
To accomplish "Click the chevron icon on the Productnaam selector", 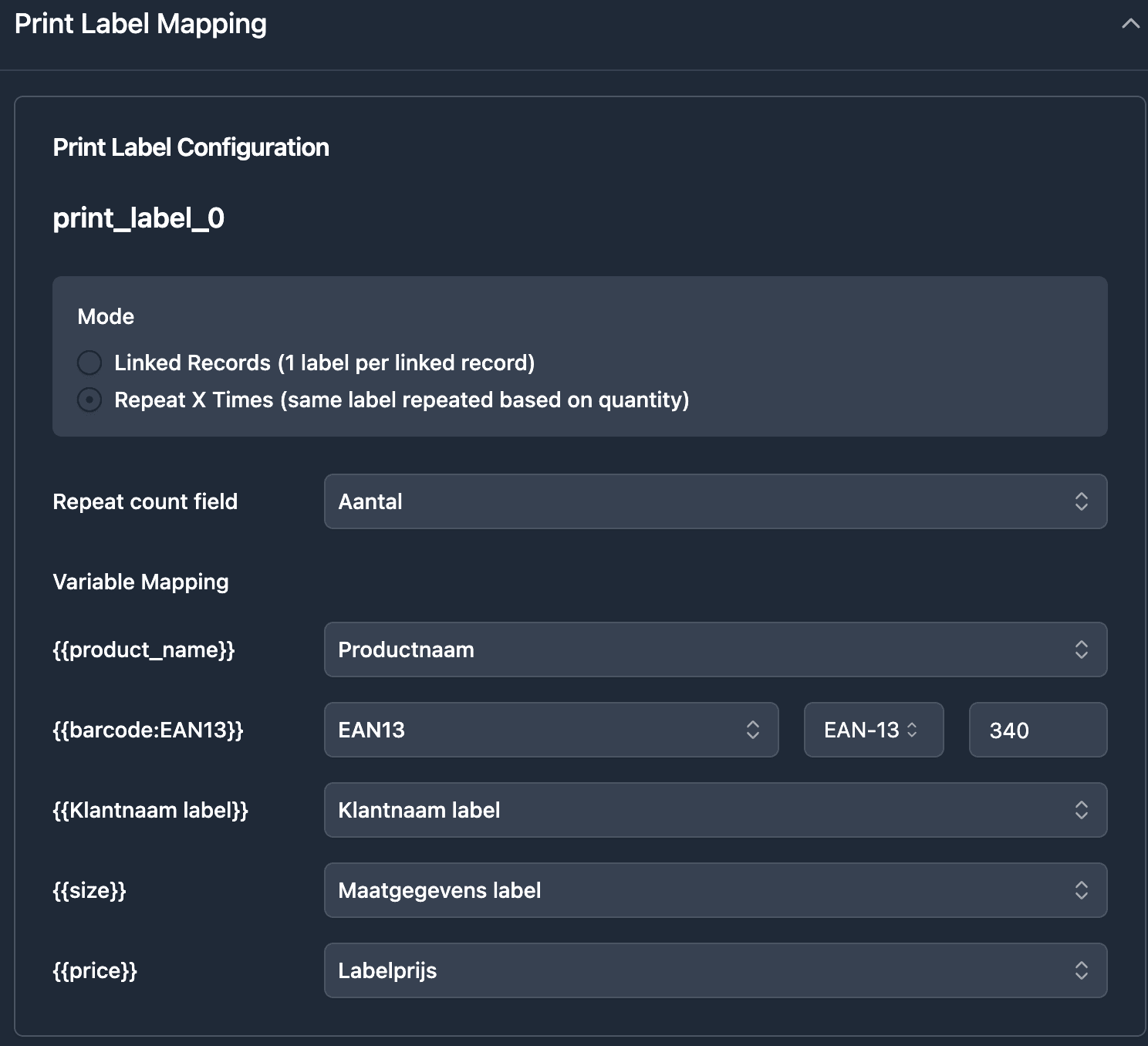I will (1082, 650).
